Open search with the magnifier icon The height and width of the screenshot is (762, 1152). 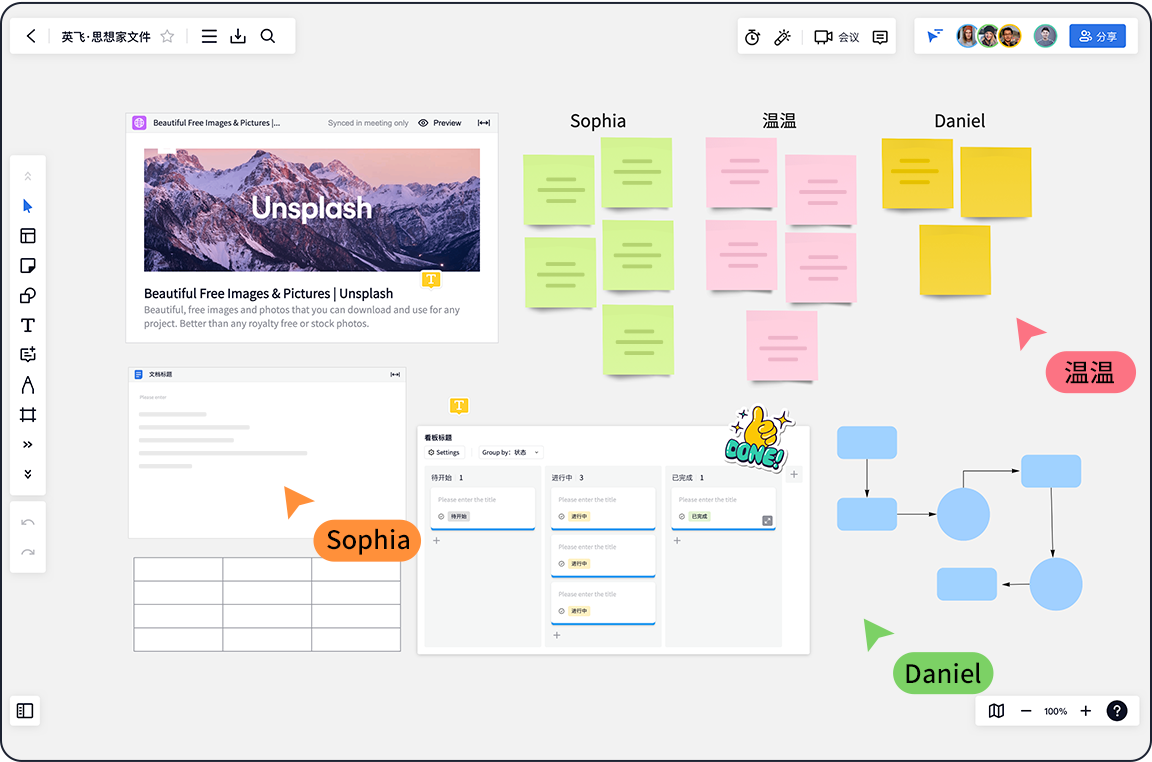coord(268,36)
